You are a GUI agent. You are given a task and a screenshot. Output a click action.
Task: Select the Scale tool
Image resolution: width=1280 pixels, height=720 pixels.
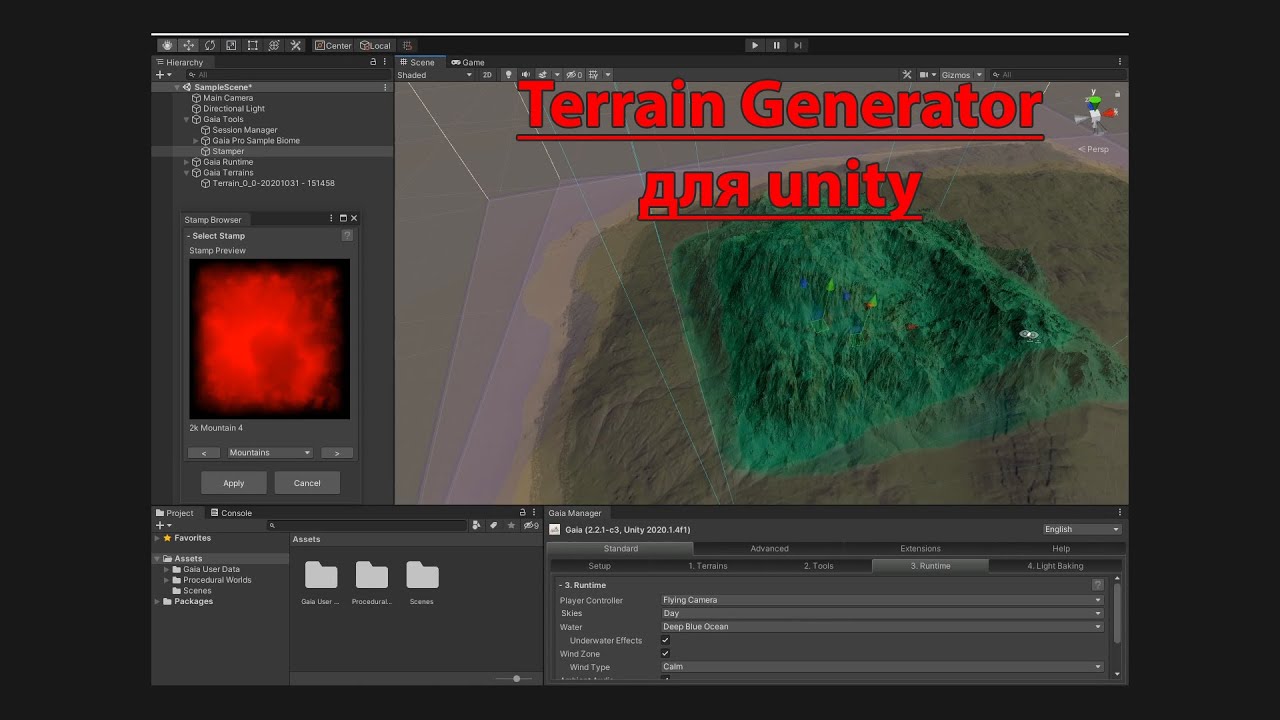tap(231, 45)
